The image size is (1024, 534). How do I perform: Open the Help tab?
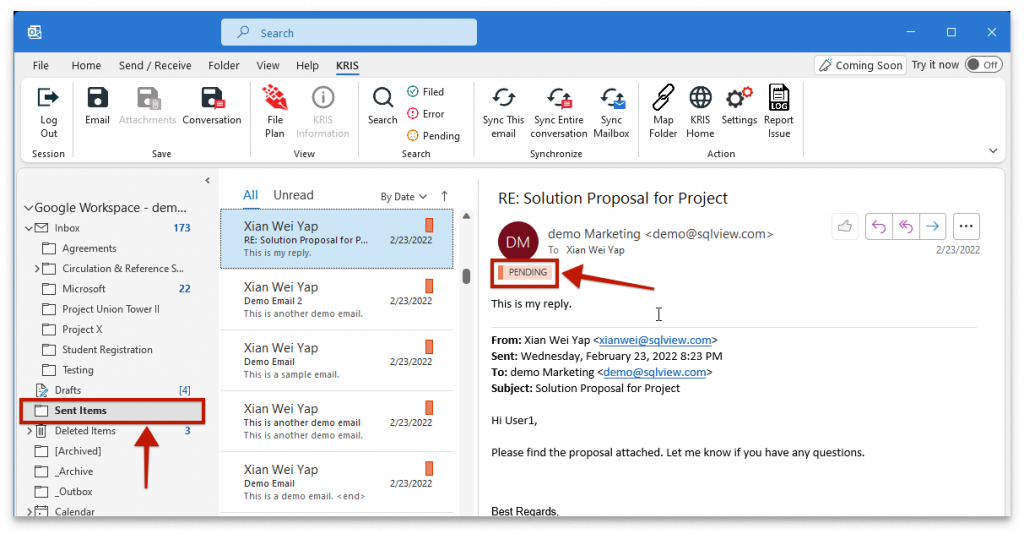[x=307, y=65]
